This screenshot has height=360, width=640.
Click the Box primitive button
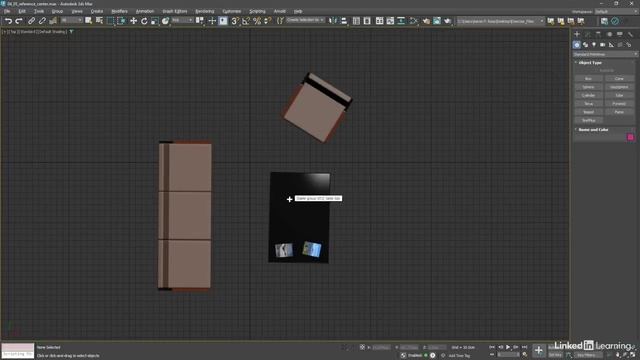(x=588, y=78)
